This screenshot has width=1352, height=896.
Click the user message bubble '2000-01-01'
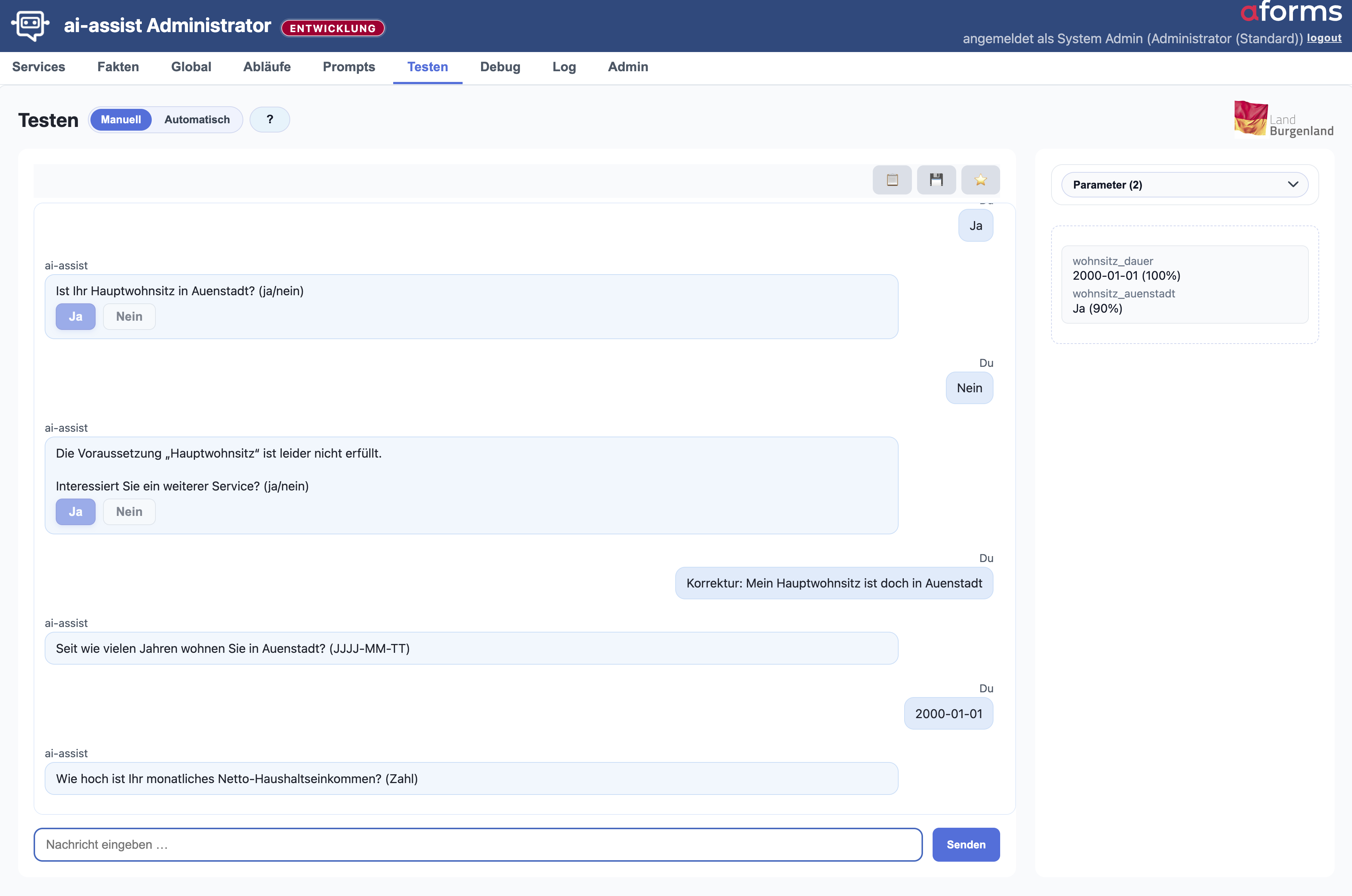[x=948, y=714]
